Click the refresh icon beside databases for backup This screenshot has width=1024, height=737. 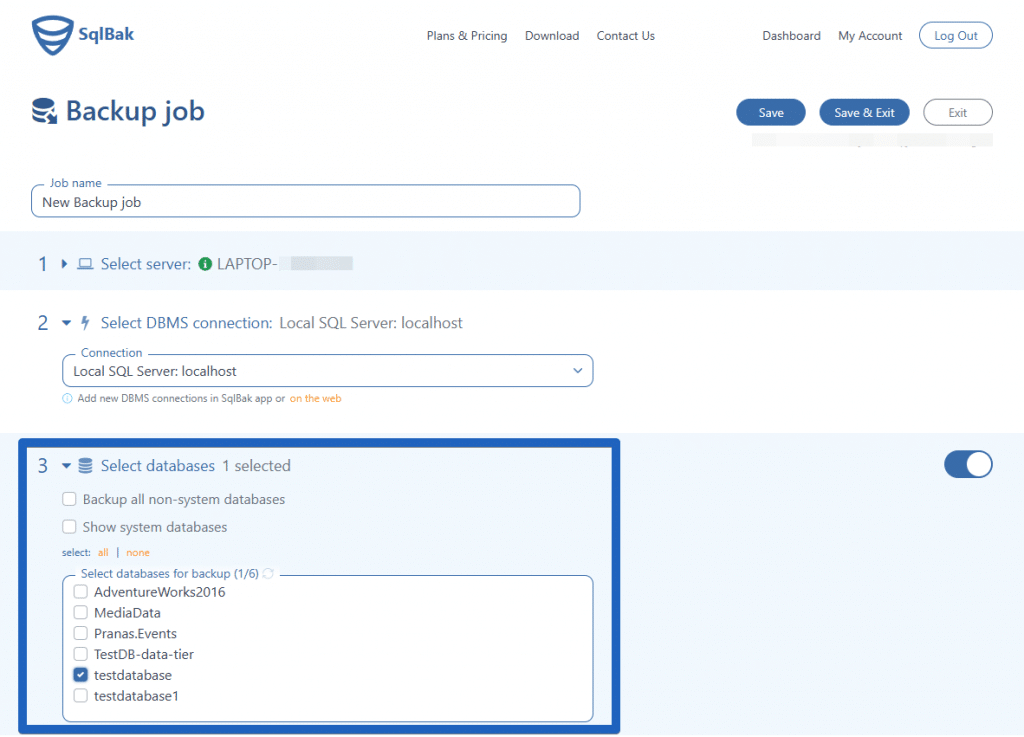[x=268, y=573]
